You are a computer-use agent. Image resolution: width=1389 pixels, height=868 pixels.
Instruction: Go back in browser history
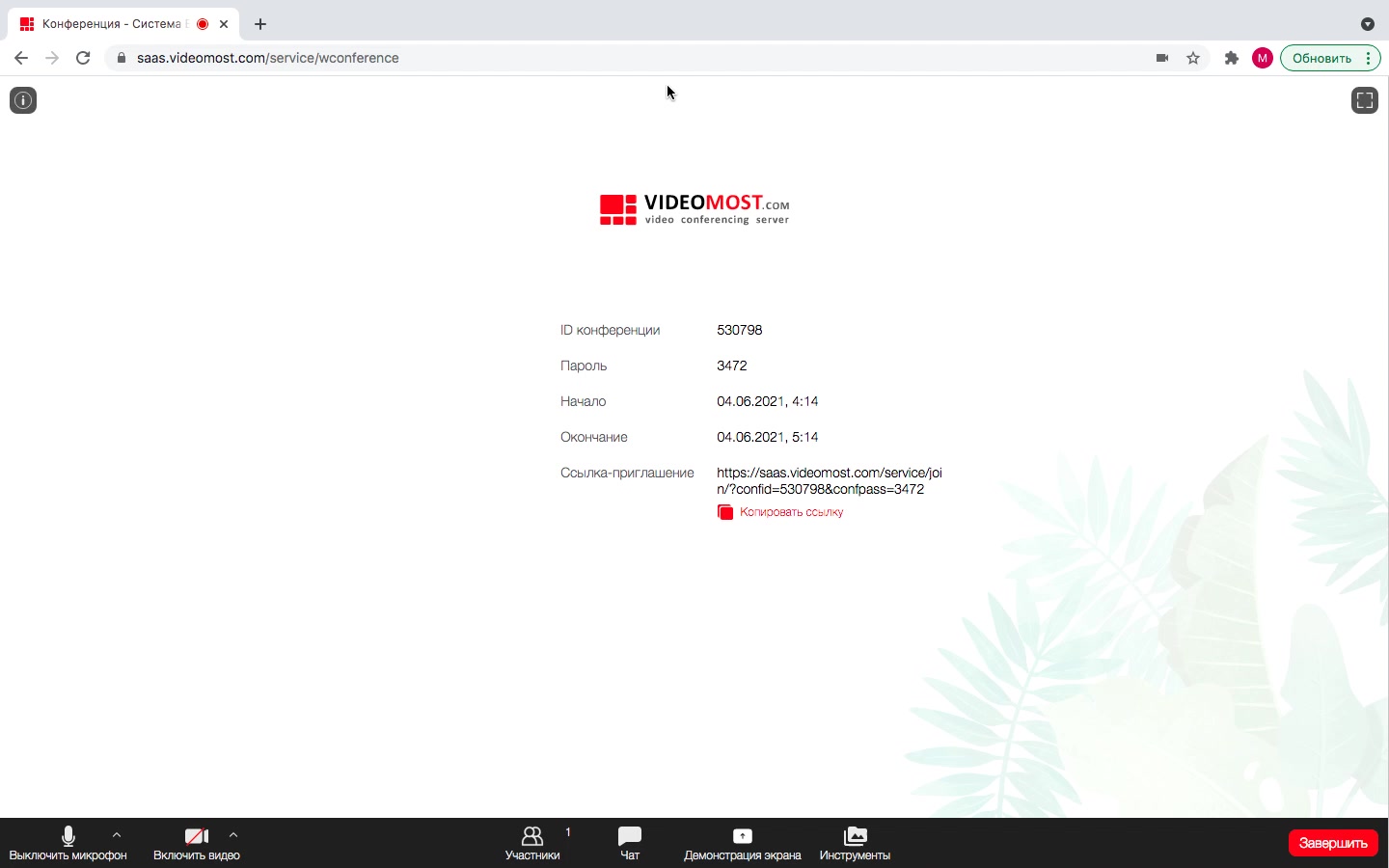[21, 58]
